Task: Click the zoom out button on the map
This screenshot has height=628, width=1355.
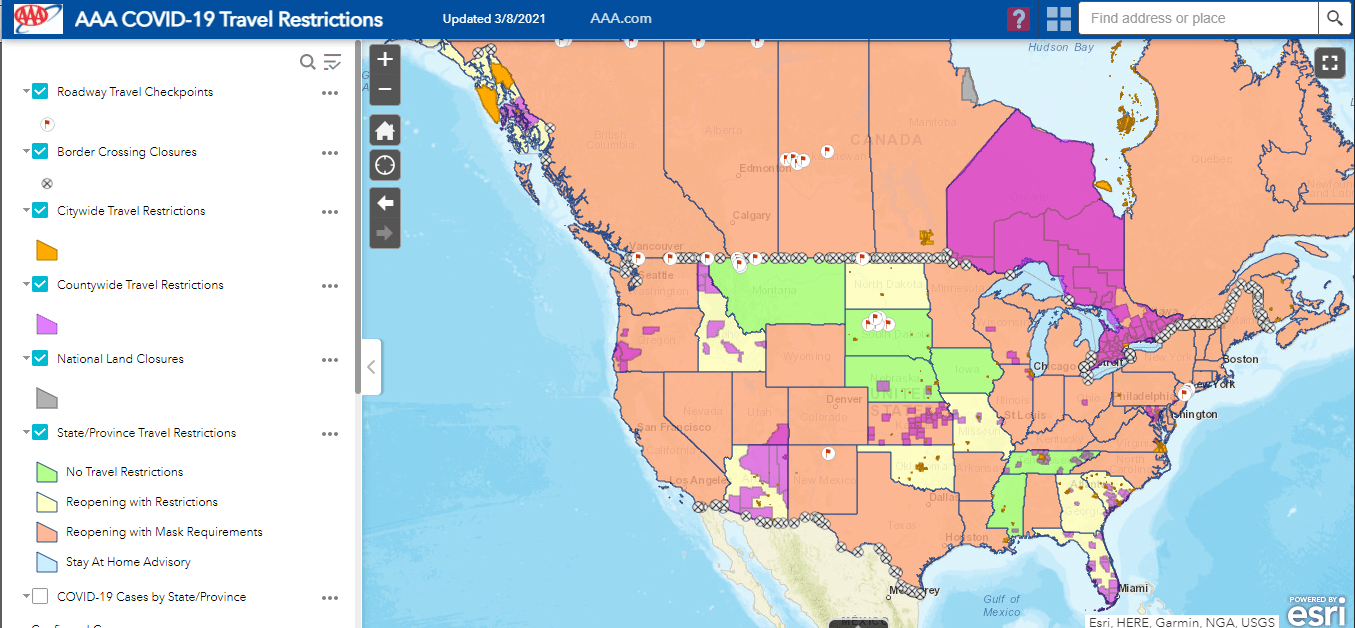Action: [384, 89]
